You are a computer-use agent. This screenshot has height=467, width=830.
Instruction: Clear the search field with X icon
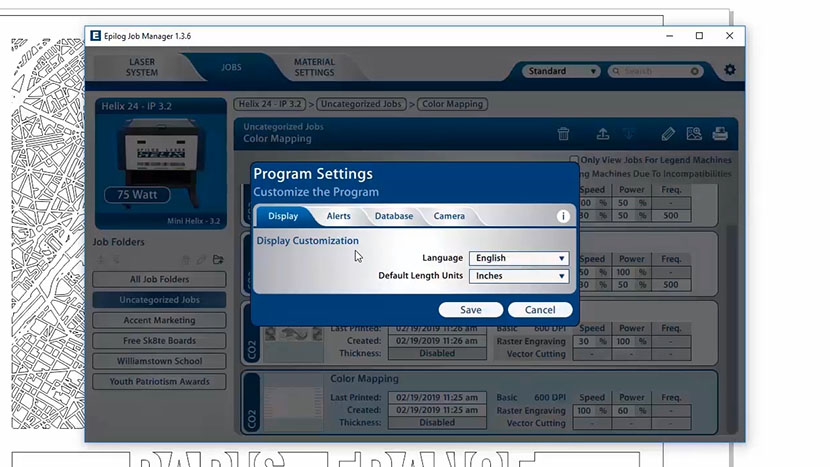click(x=695, y=72)
